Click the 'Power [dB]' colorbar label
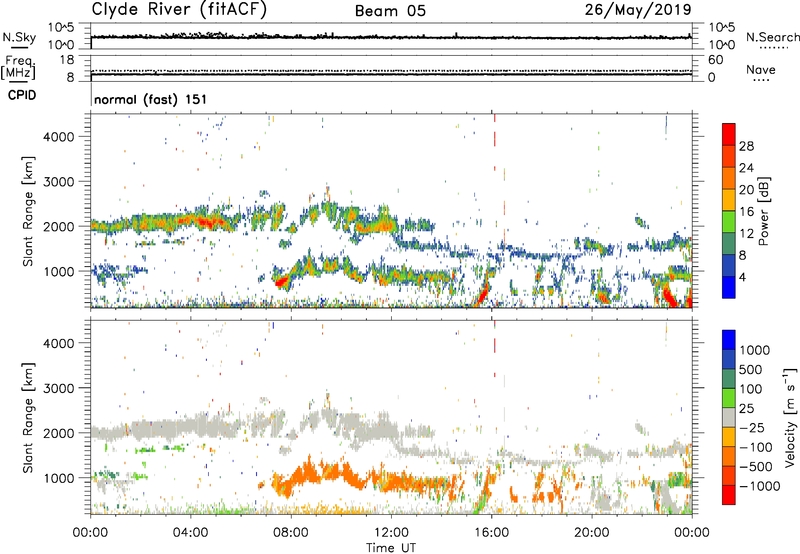The width and height of the screenshot is (800, 554). click(x=763, y=211)
